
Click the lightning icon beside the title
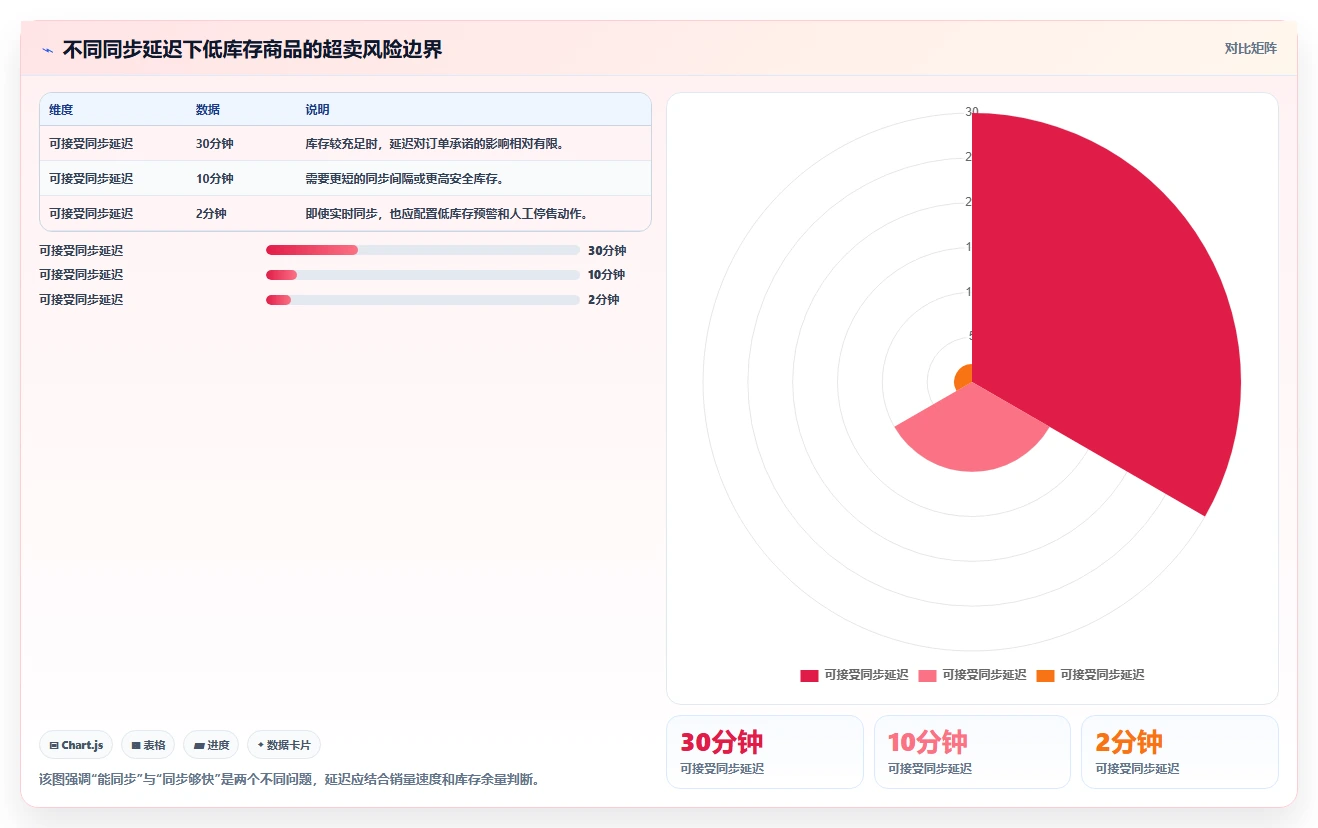pyautogui.click(x=47, y=50)
